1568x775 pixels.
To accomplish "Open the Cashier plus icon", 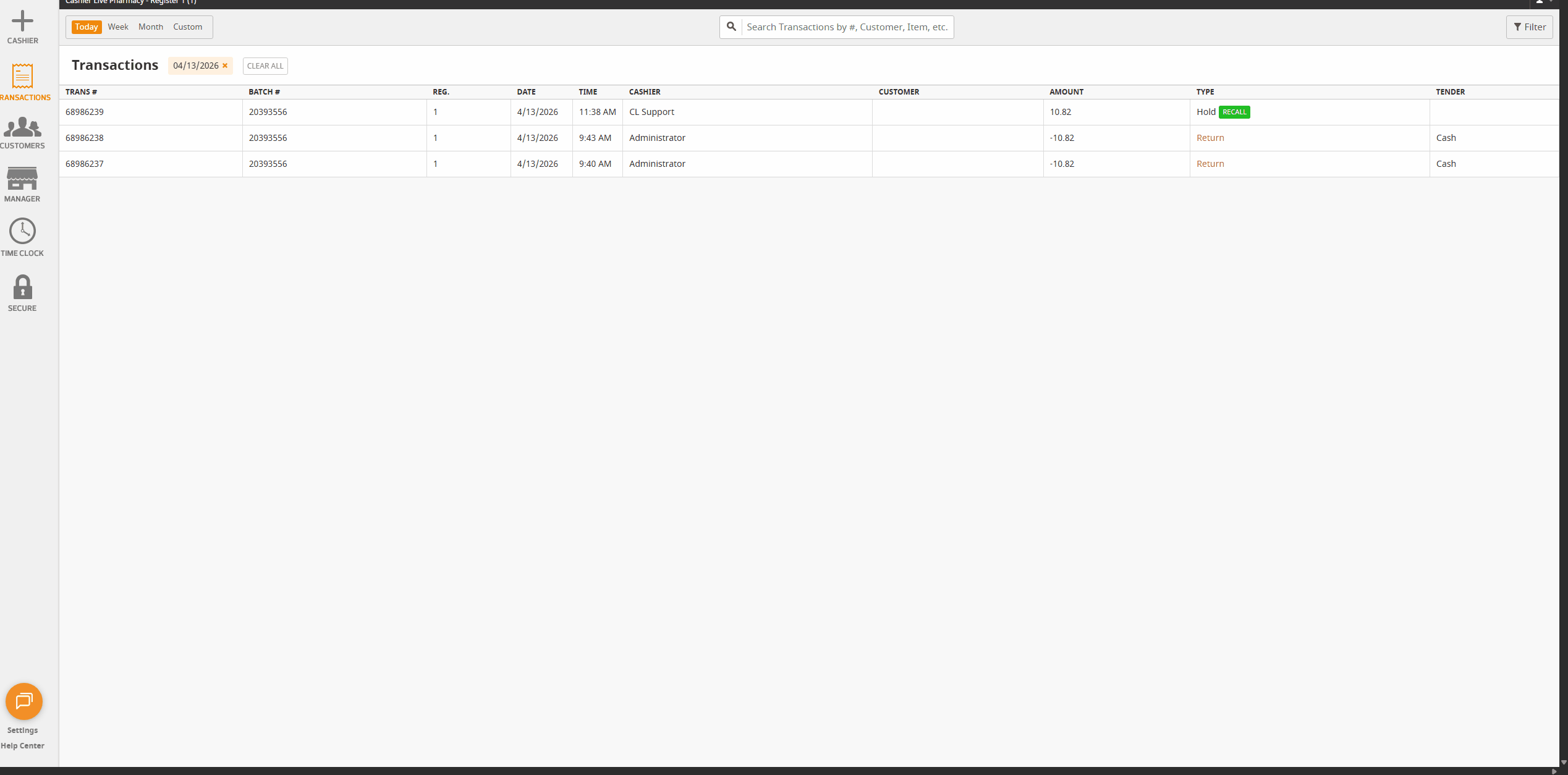I will (22, 22).
